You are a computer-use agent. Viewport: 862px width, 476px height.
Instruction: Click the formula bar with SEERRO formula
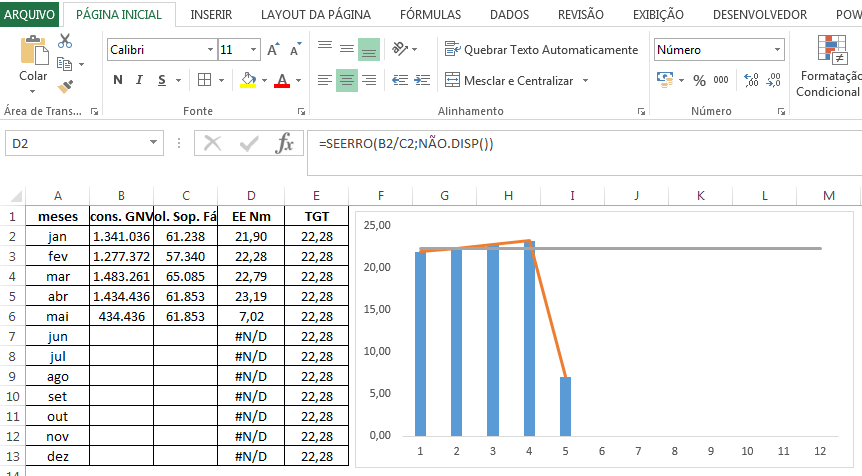(x=584, y=153)
